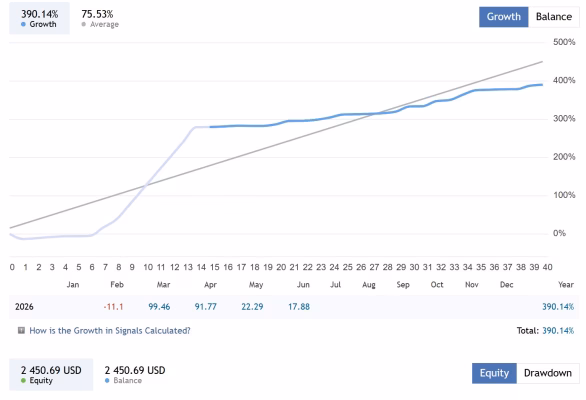This screenshot has width=586, height=400.
Task: Open the 390.14% Growth stat tab
Action: pyautogui.click(x=39, y=18)
